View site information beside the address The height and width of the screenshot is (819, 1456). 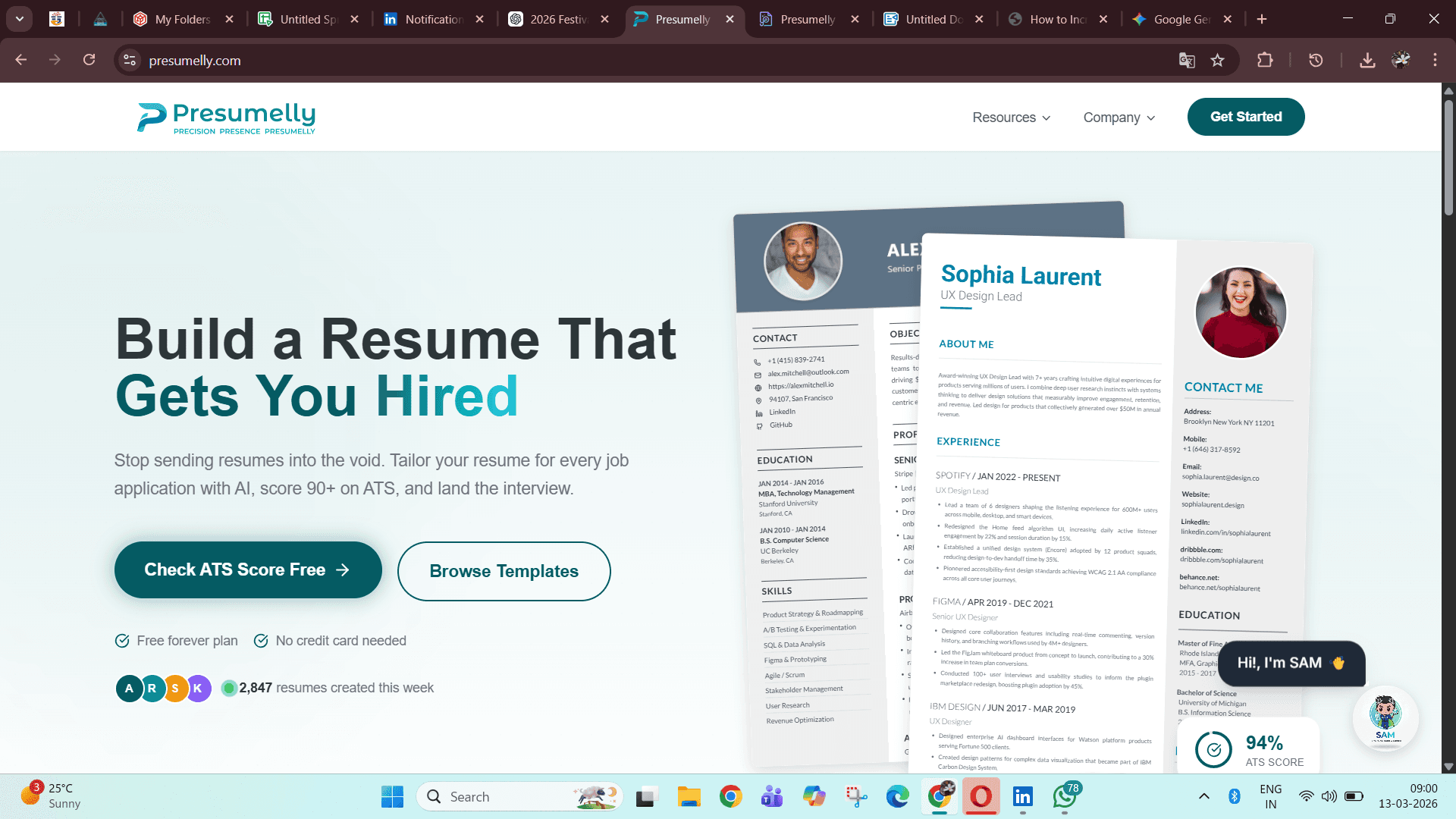tap(130, 60)
